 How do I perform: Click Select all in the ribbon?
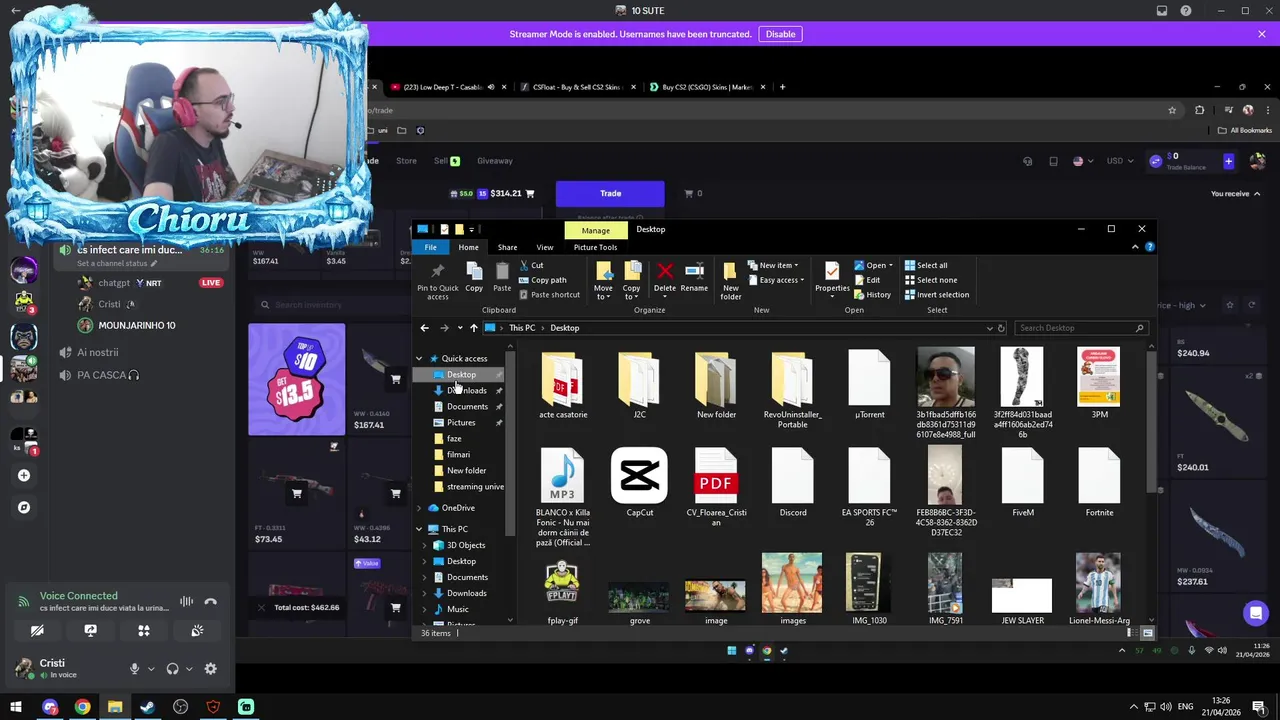pos(926,265)
